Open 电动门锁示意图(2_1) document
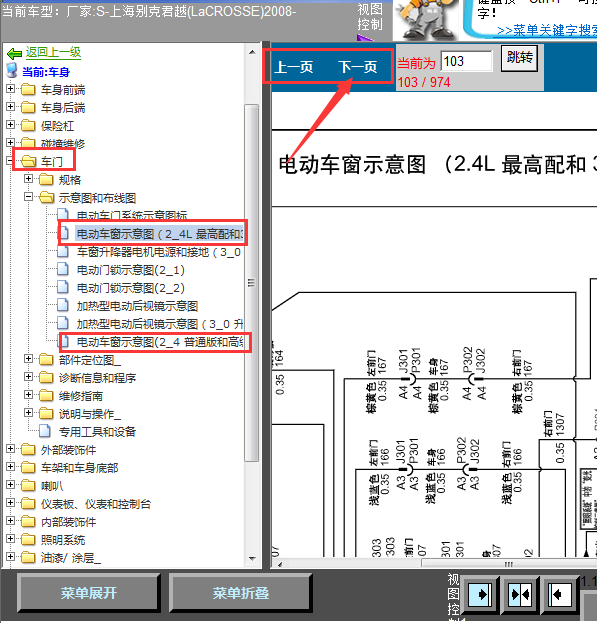 [131, 270]
